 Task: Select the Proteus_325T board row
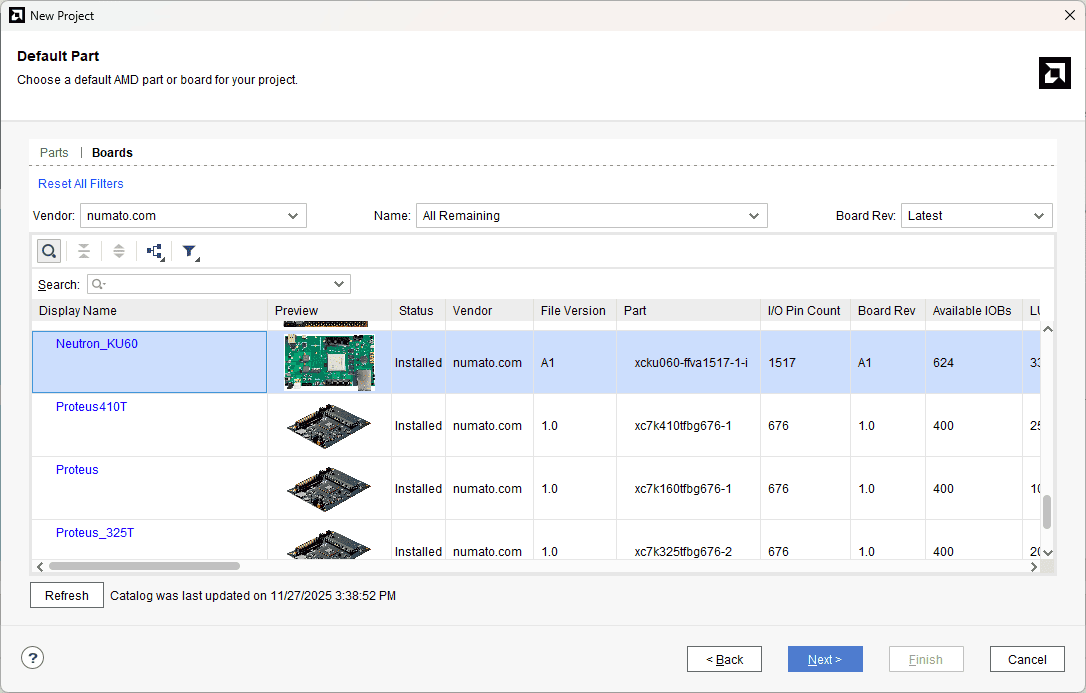pyautogui.click(x=95, y=533)
